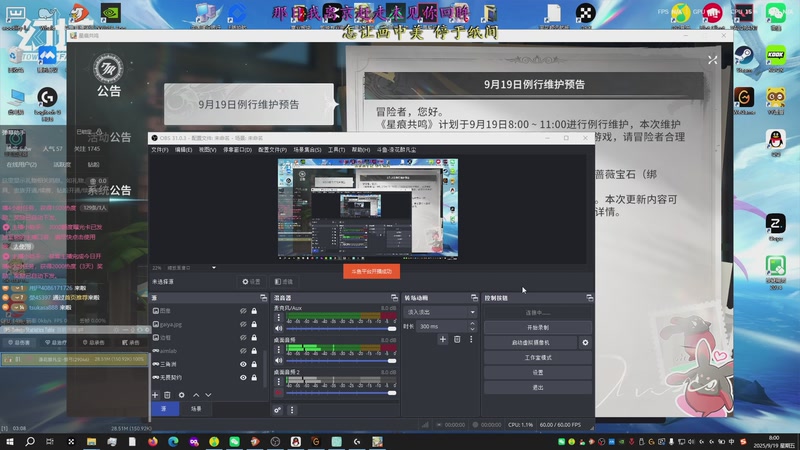Screen dimensions: 800x450
Task: Move source down with the down arrow
Action: pos(208,395)
